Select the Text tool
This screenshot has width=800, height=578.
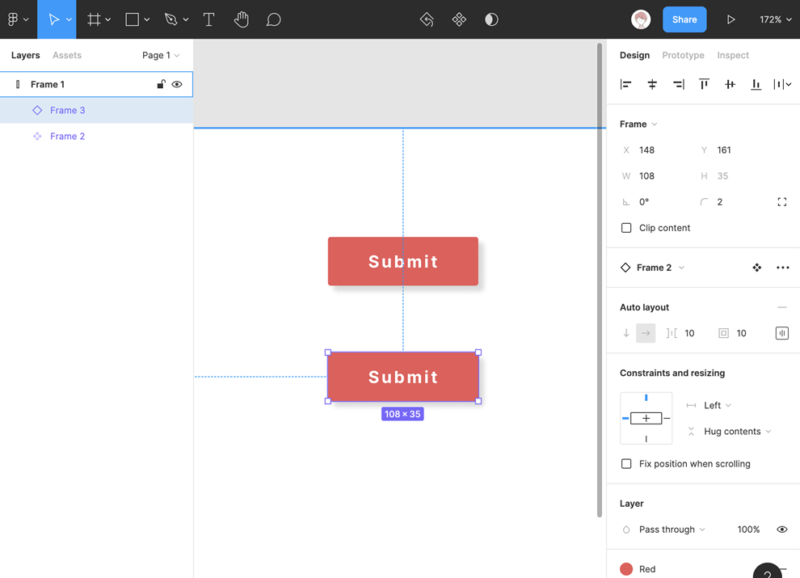point(208,19)
